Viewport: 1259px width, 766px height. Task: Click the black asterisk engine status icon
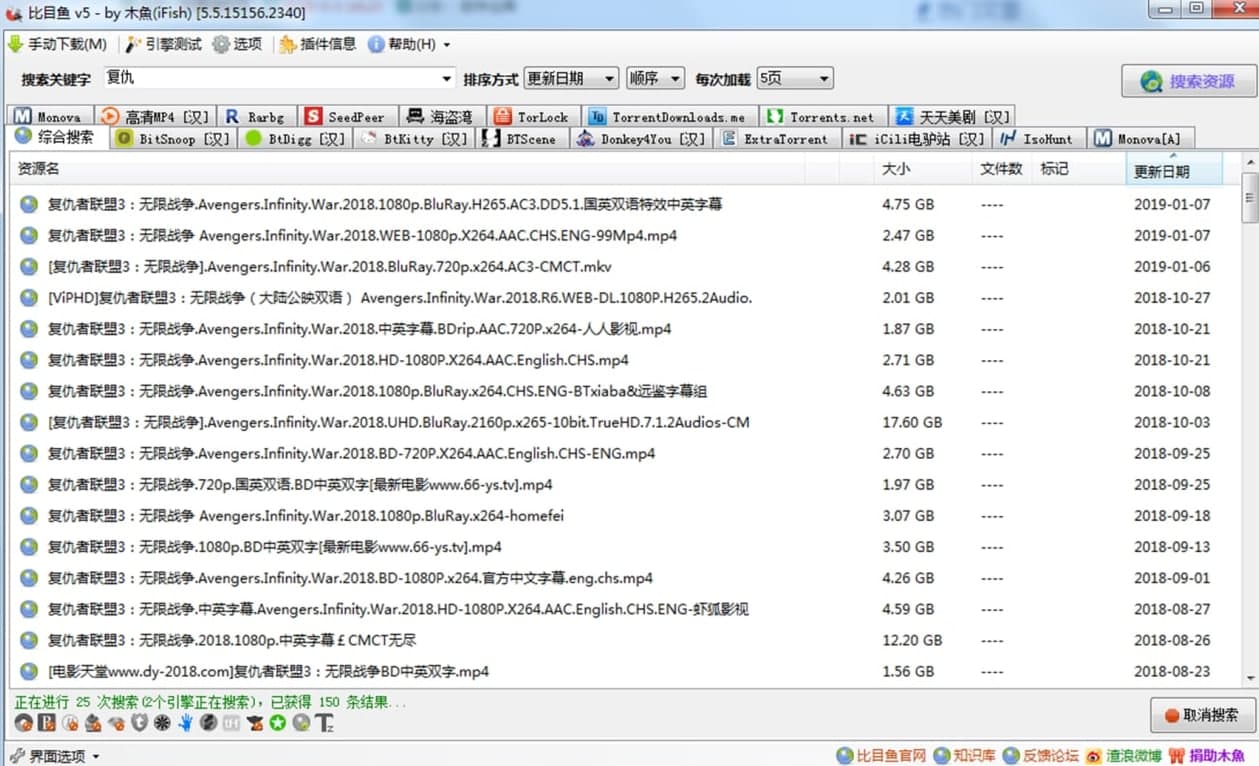(x=162, y=723)
